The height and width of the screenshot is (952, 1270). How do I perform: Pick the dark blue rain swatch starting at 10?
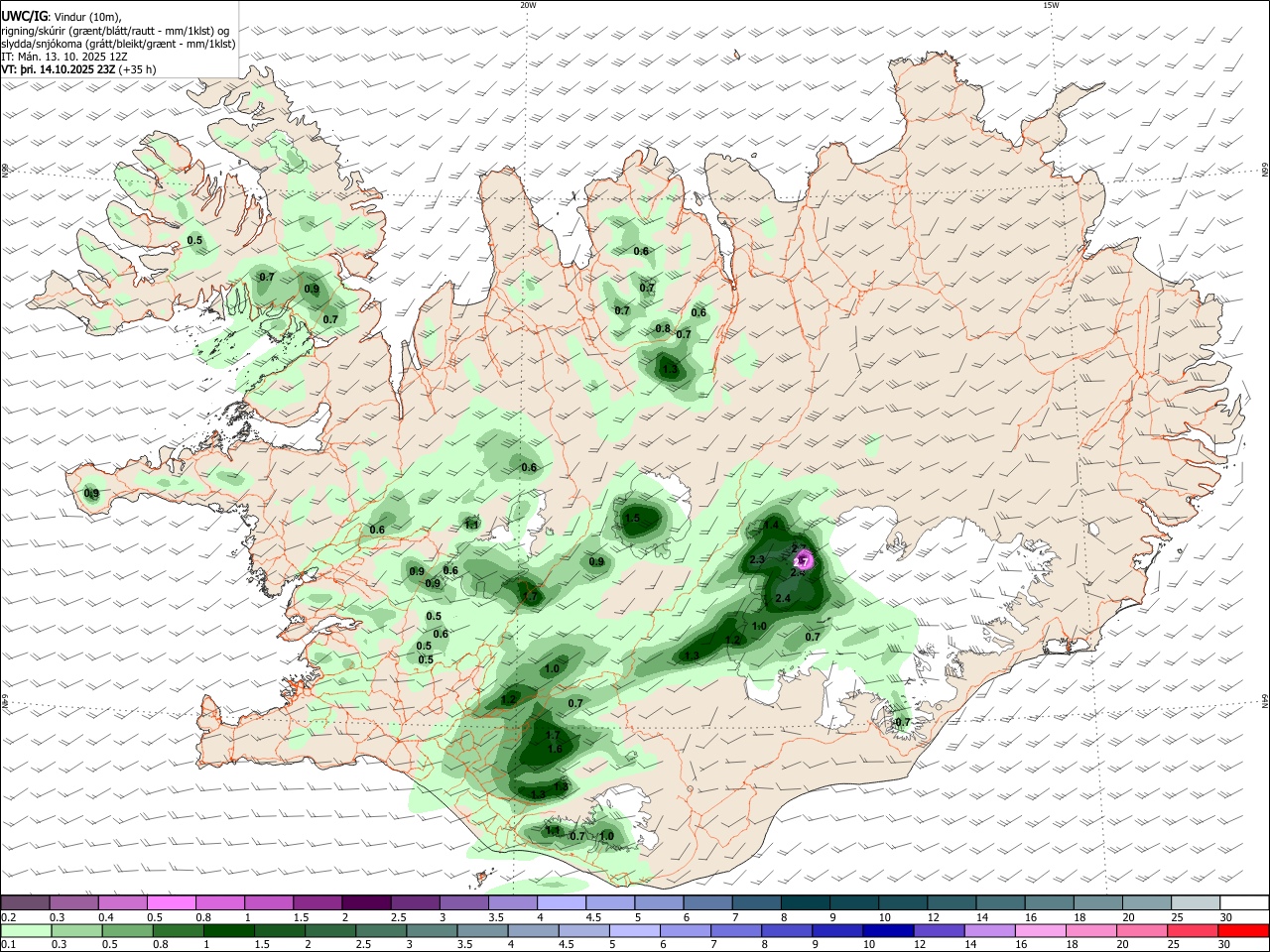pos(888,931)
